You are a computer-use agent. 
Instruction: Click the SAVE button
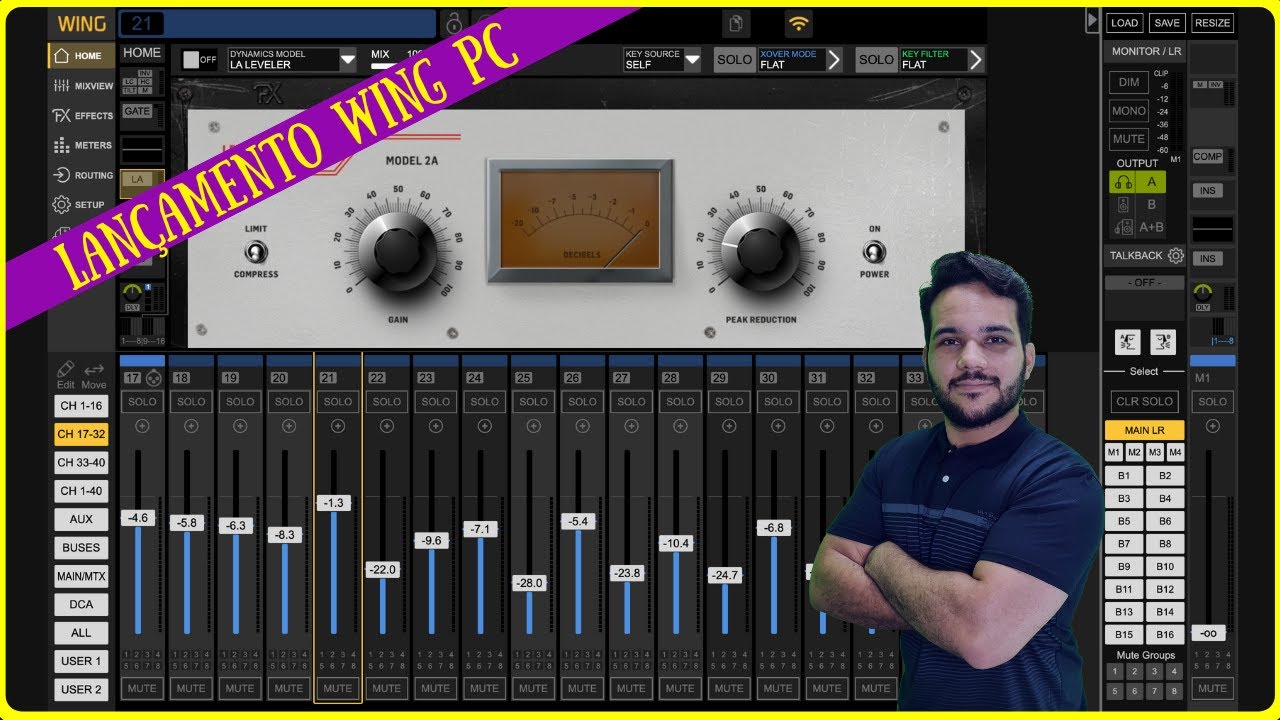pyautogui.click(x=1167, y=23)
